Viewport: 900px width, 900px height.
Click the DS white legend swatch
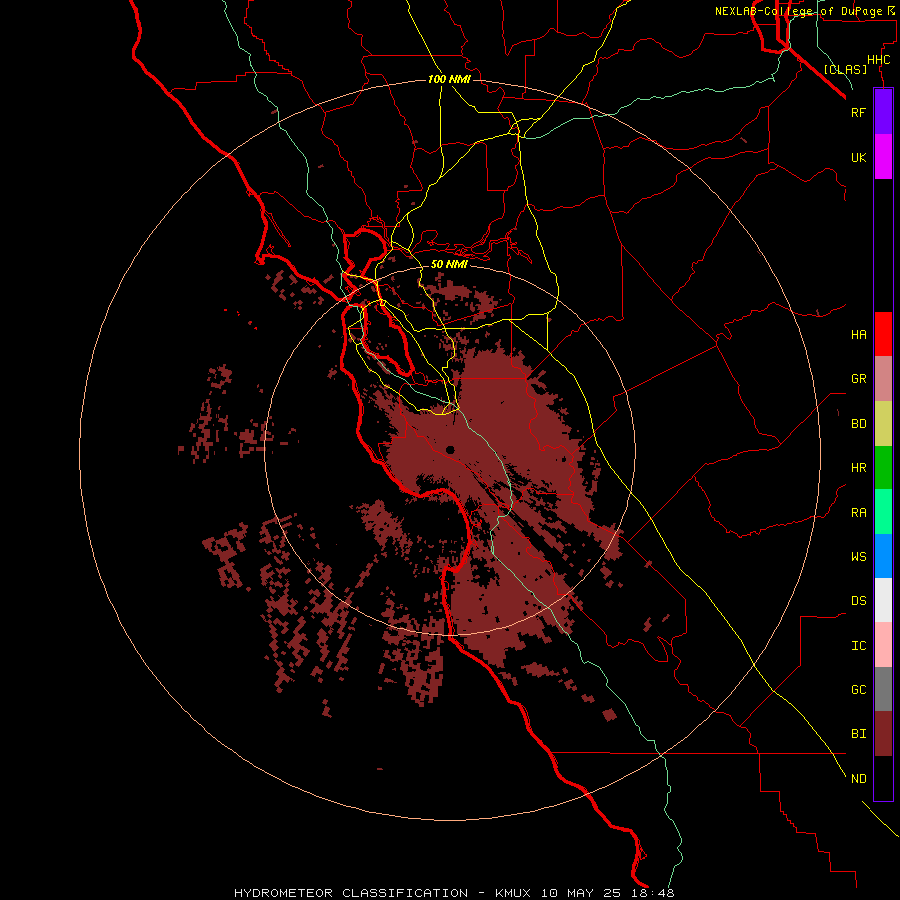click(883, 600)
